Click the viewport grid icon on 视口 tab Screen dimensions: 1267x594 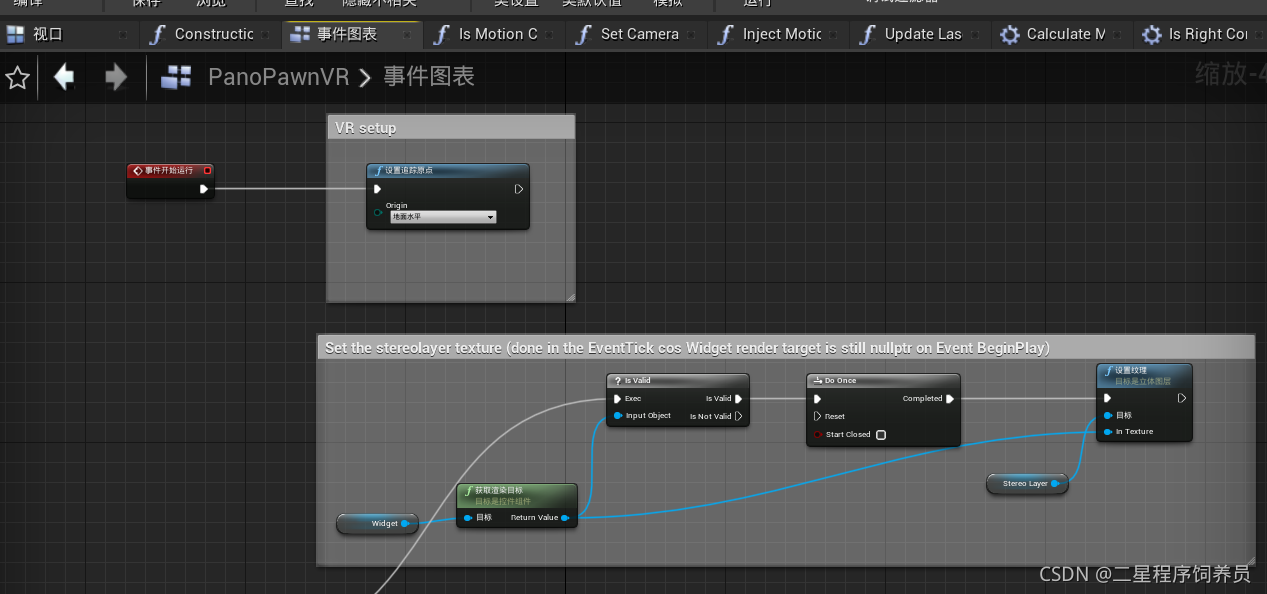point(15,34)
